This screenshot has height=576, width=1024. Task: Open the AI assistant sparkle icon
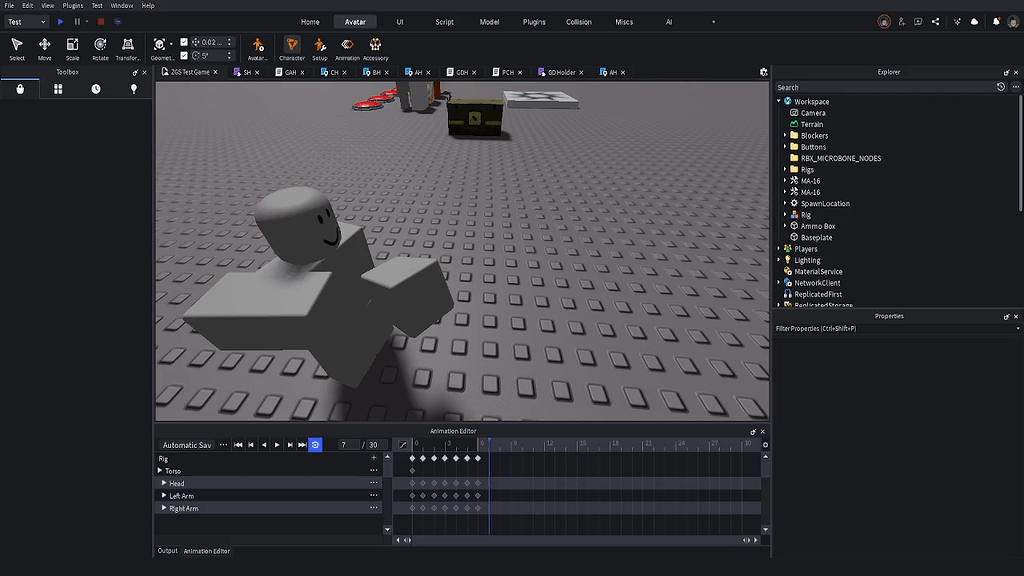coord(957,22)
